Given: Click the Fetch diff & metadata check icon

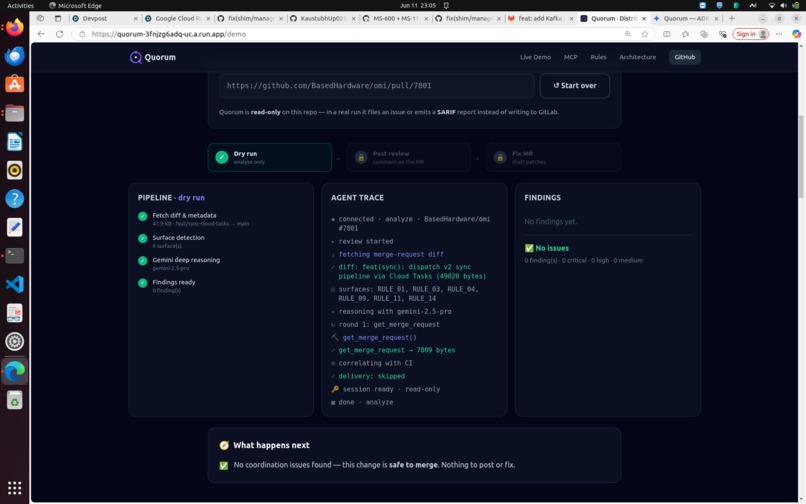Looking at the screenshot, I should 143,217.
